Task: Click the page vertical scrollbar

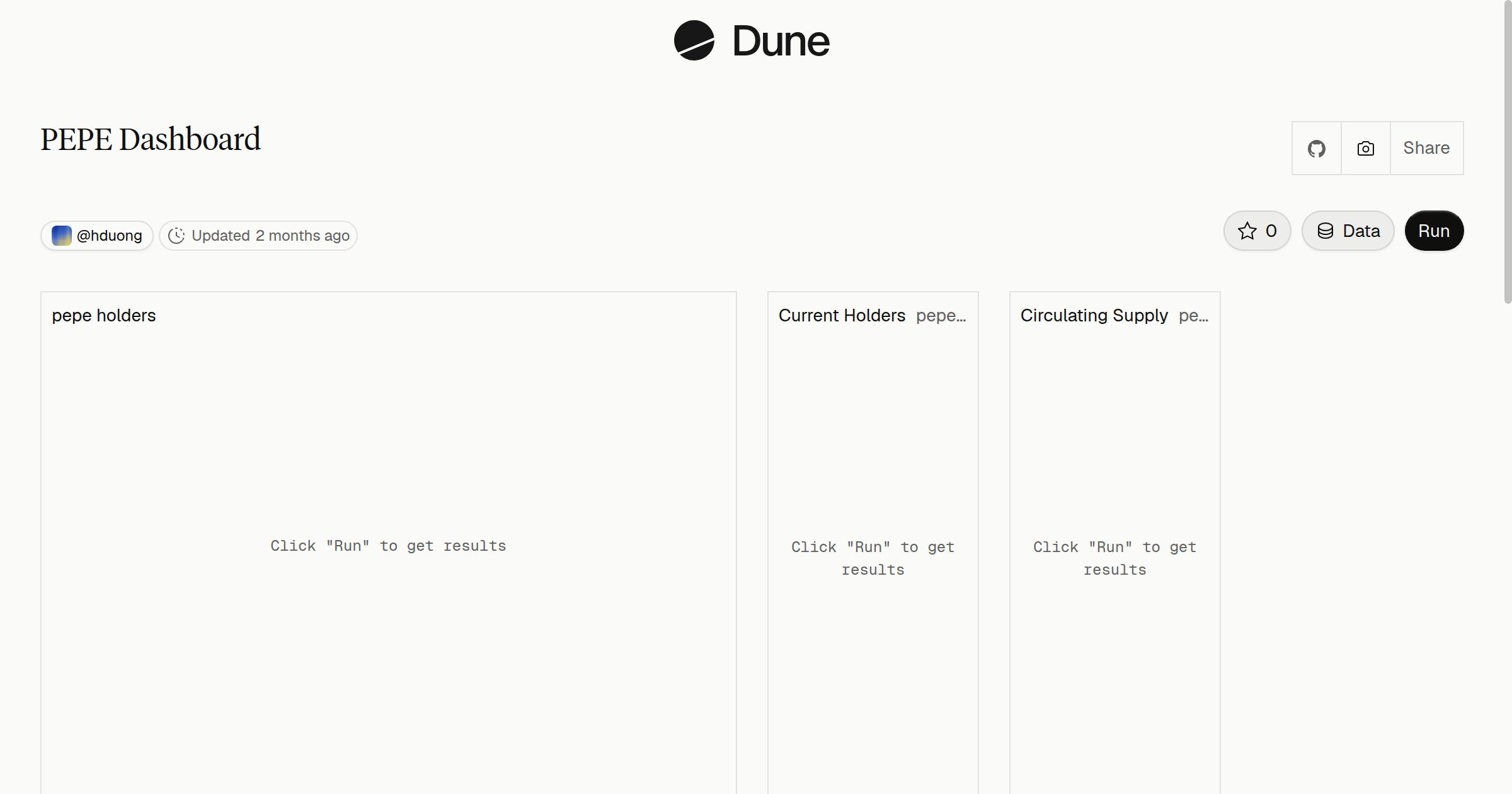Action: tap(1507, 151)
